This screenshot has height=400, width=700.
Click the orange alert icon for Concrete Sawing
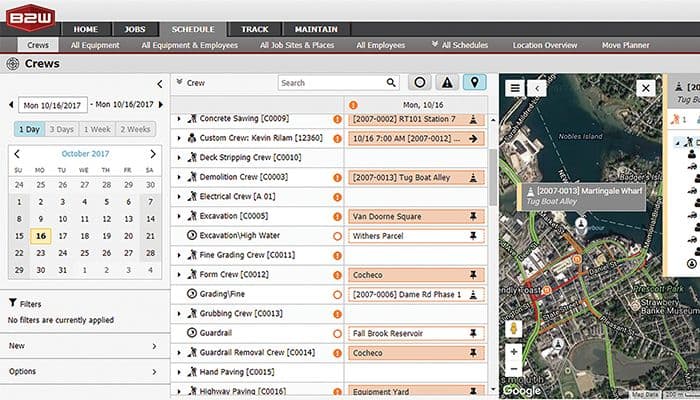[x=338, y=119]
